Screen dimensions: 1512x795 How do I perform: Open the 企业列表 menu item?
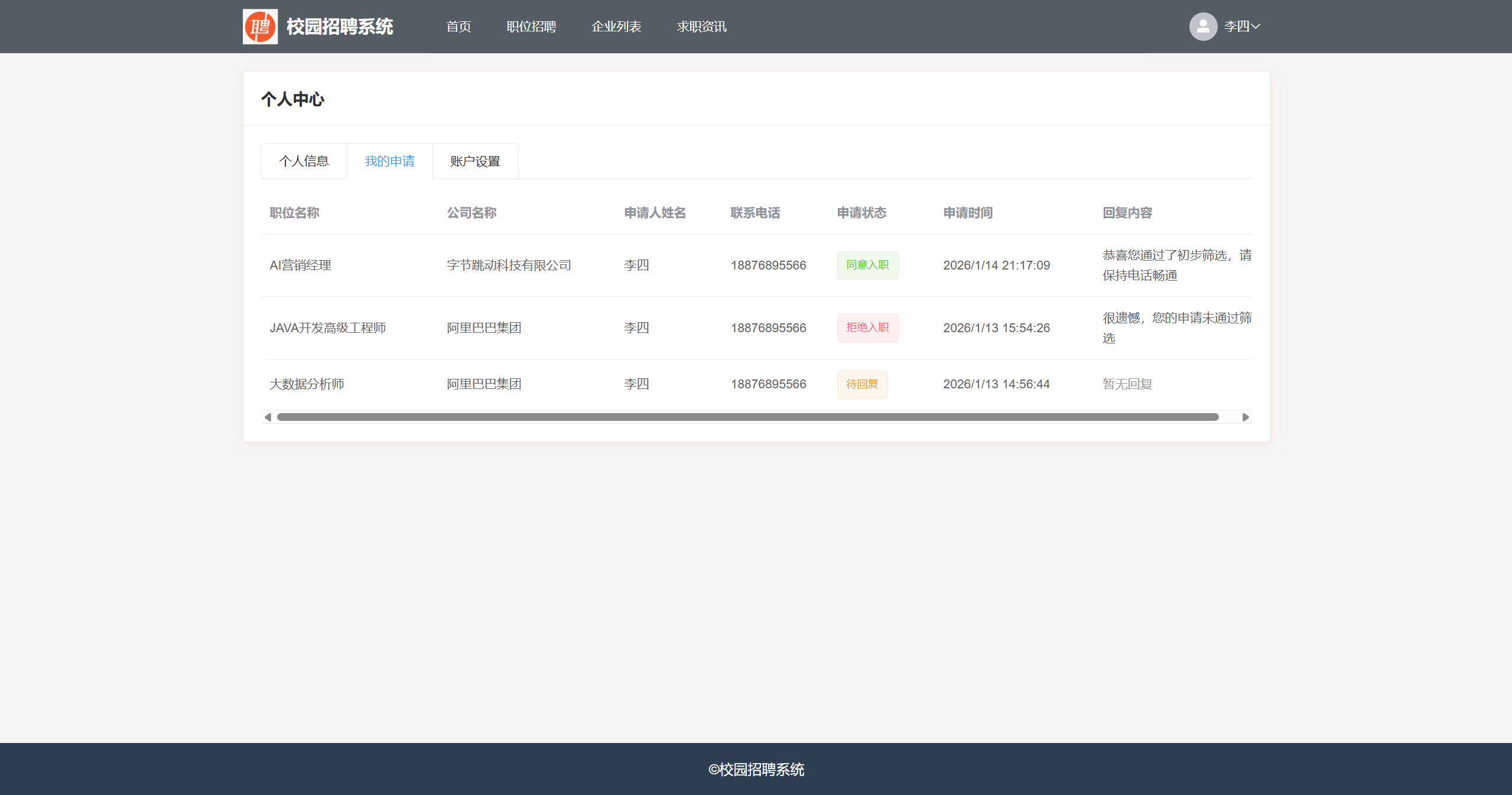pos(616,27)
